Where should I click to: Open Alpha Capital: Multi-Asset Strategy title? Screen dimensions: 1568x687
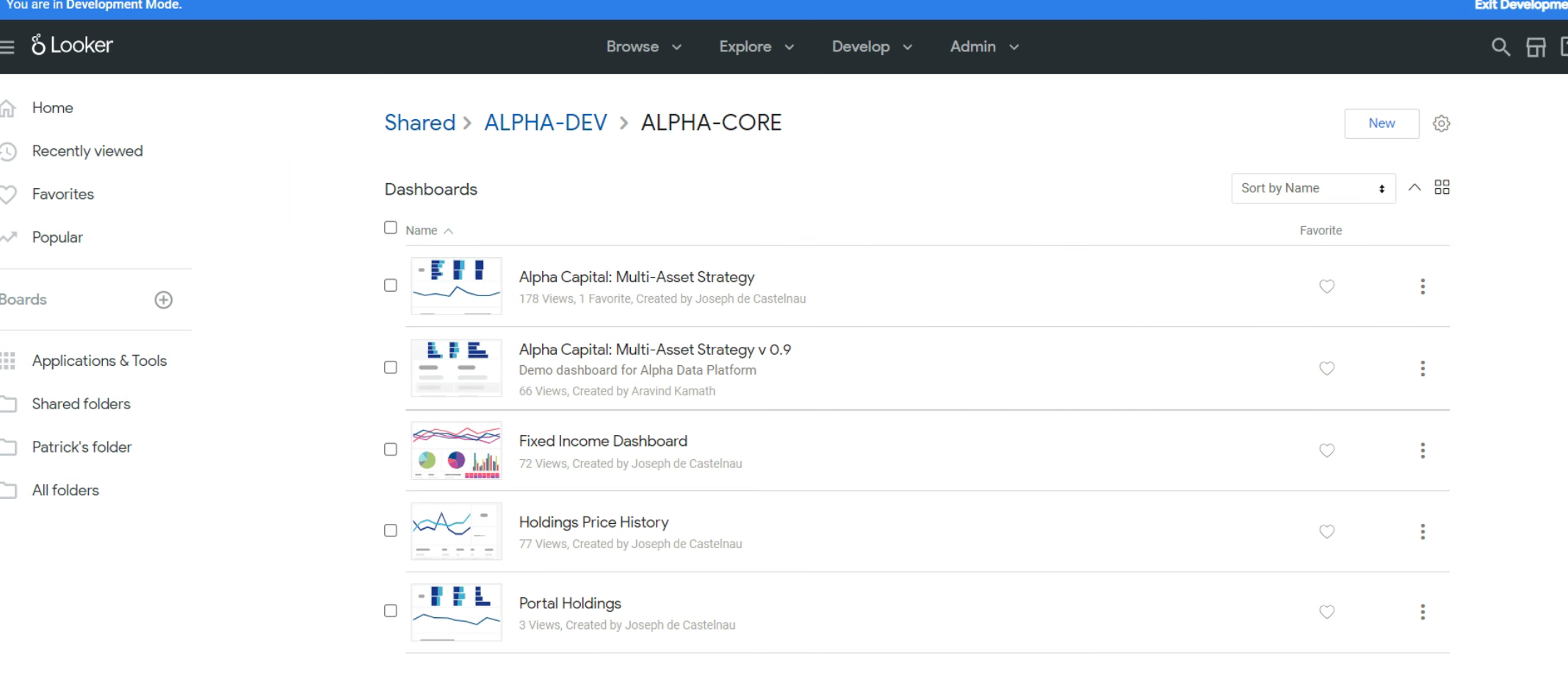click(637, 277)
